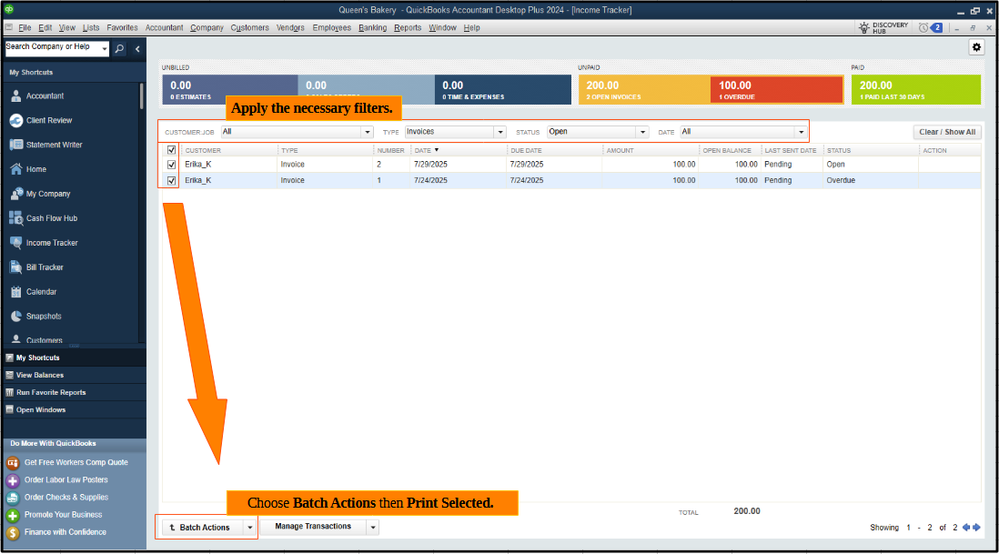Open the Customer:Job filter dropdown

367,132
